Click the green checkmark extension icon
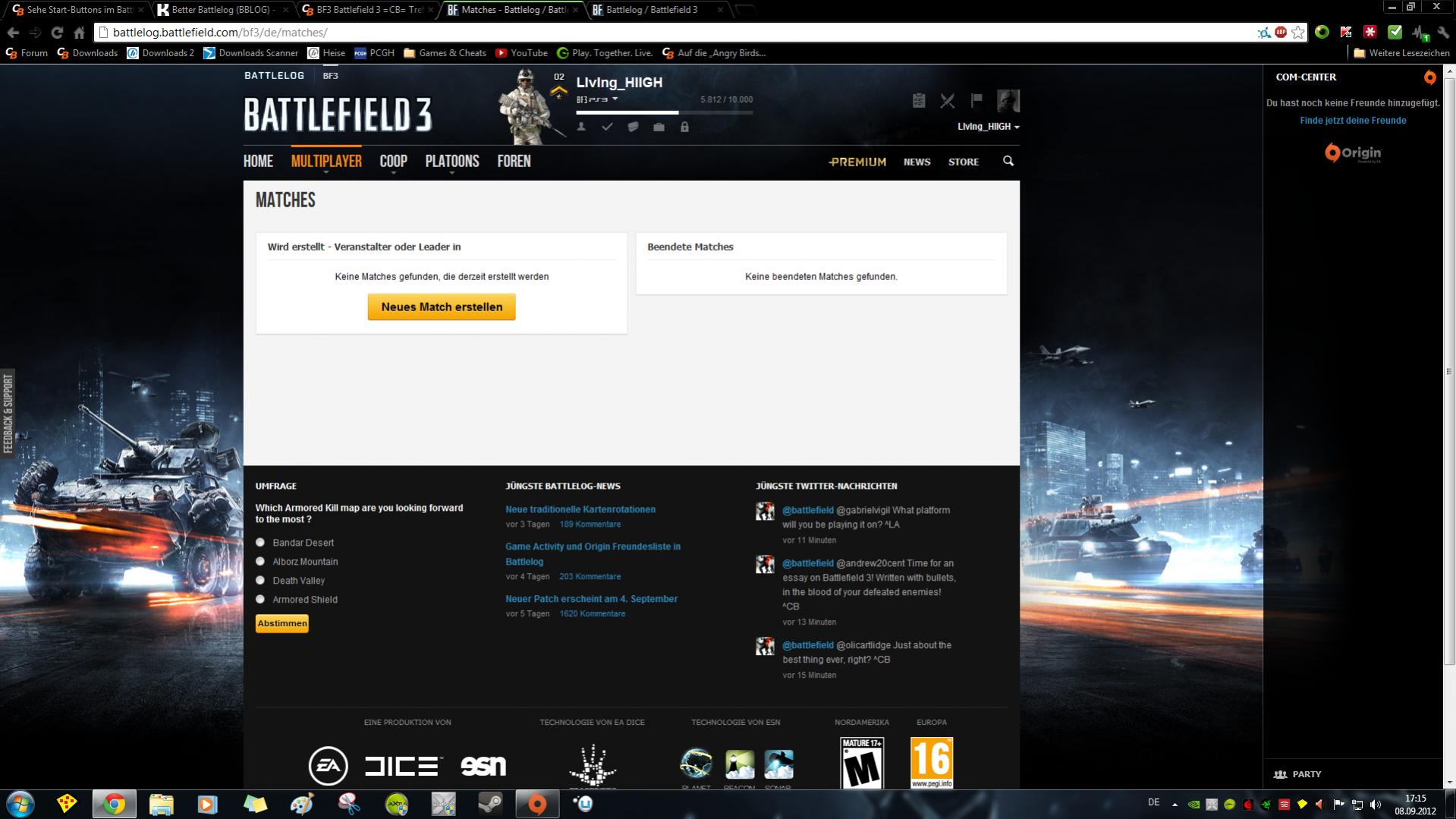1456x819 pixels. pyautogui.click(x=1395, y=32)
